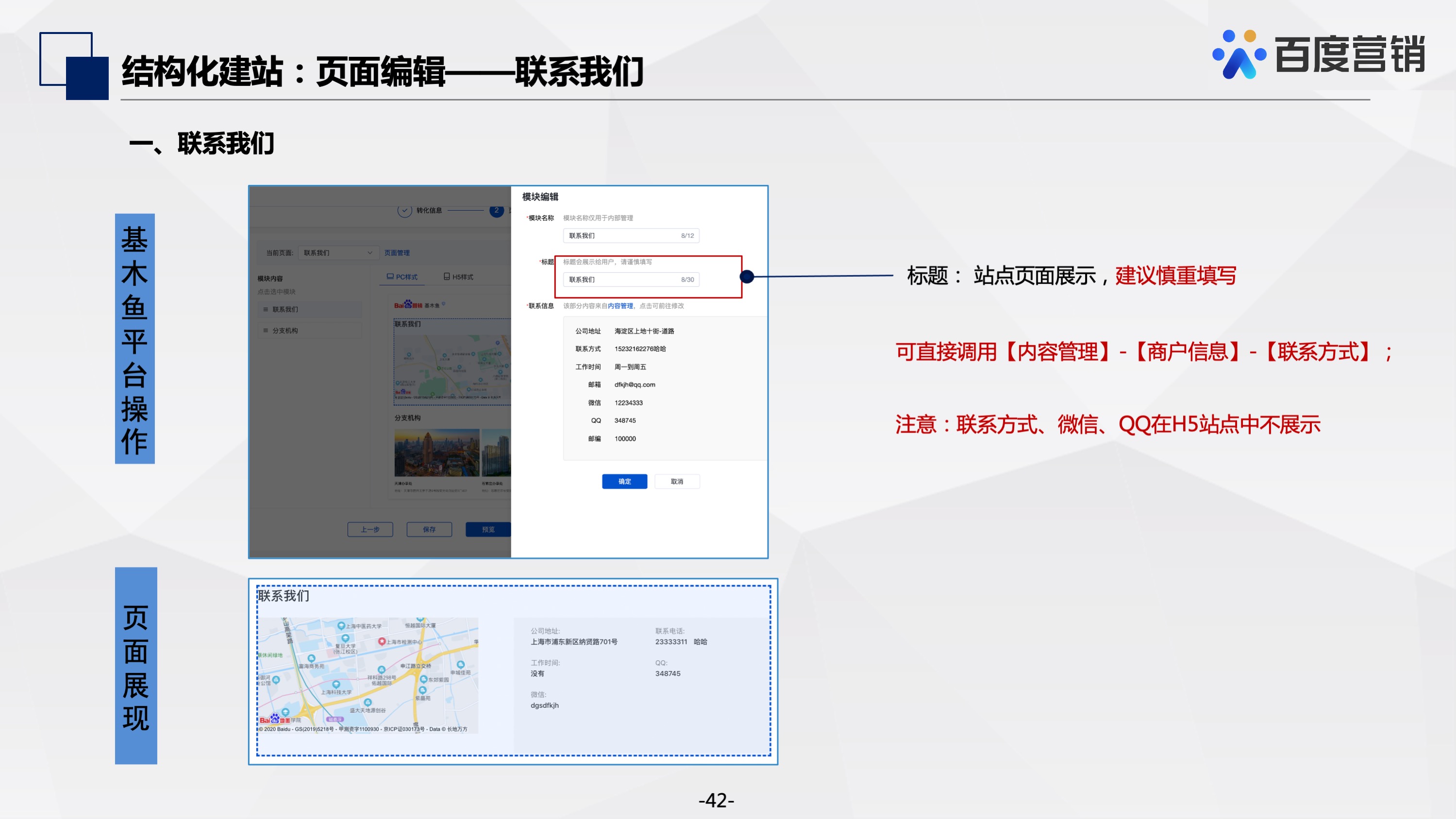Click the 上海中医药大学 map marker
The image size is (1456, 819).
point(341,626)
